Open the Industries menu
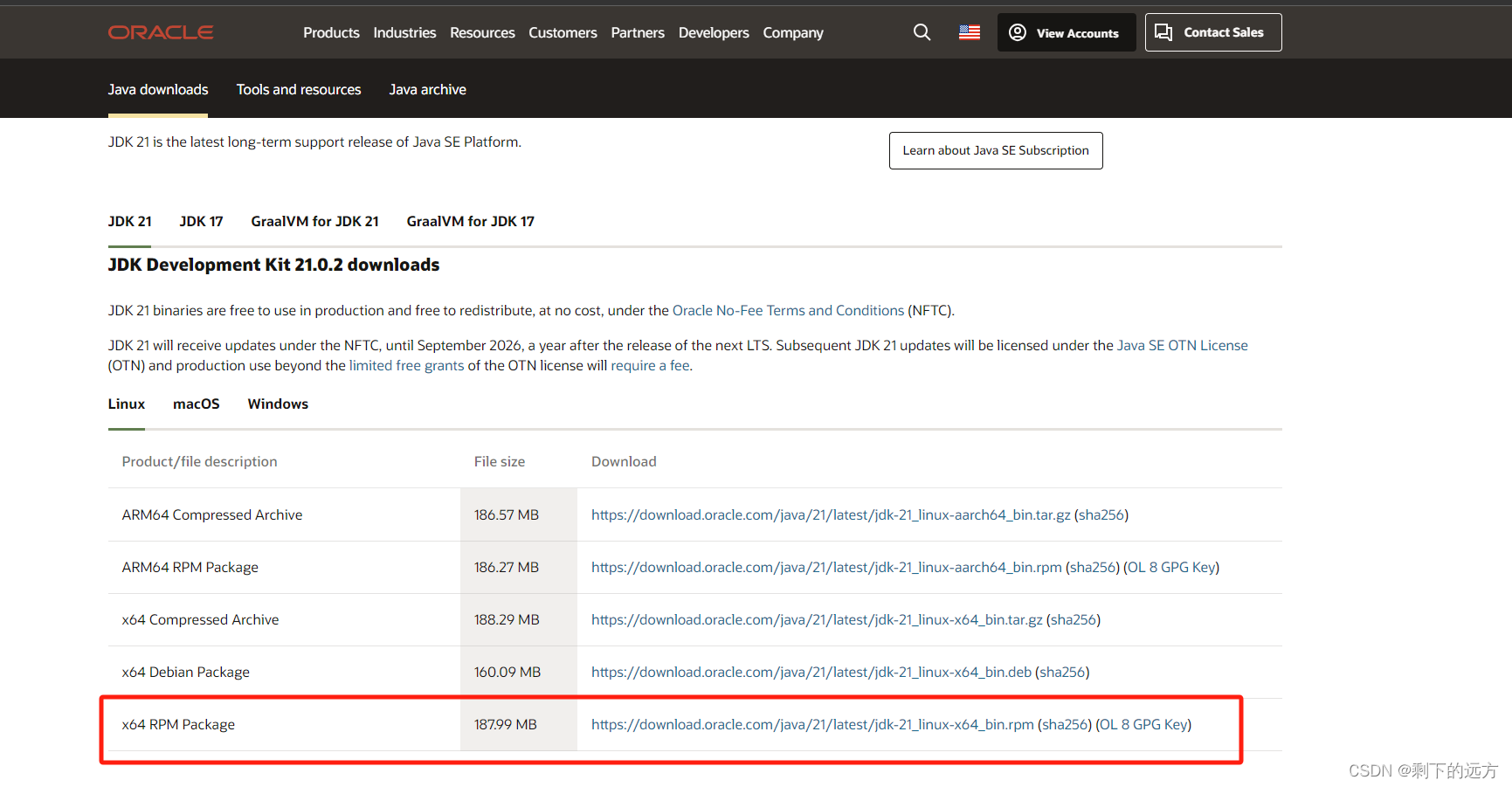The height and width of the screenshot is (787, 1512). click(404, 32)
